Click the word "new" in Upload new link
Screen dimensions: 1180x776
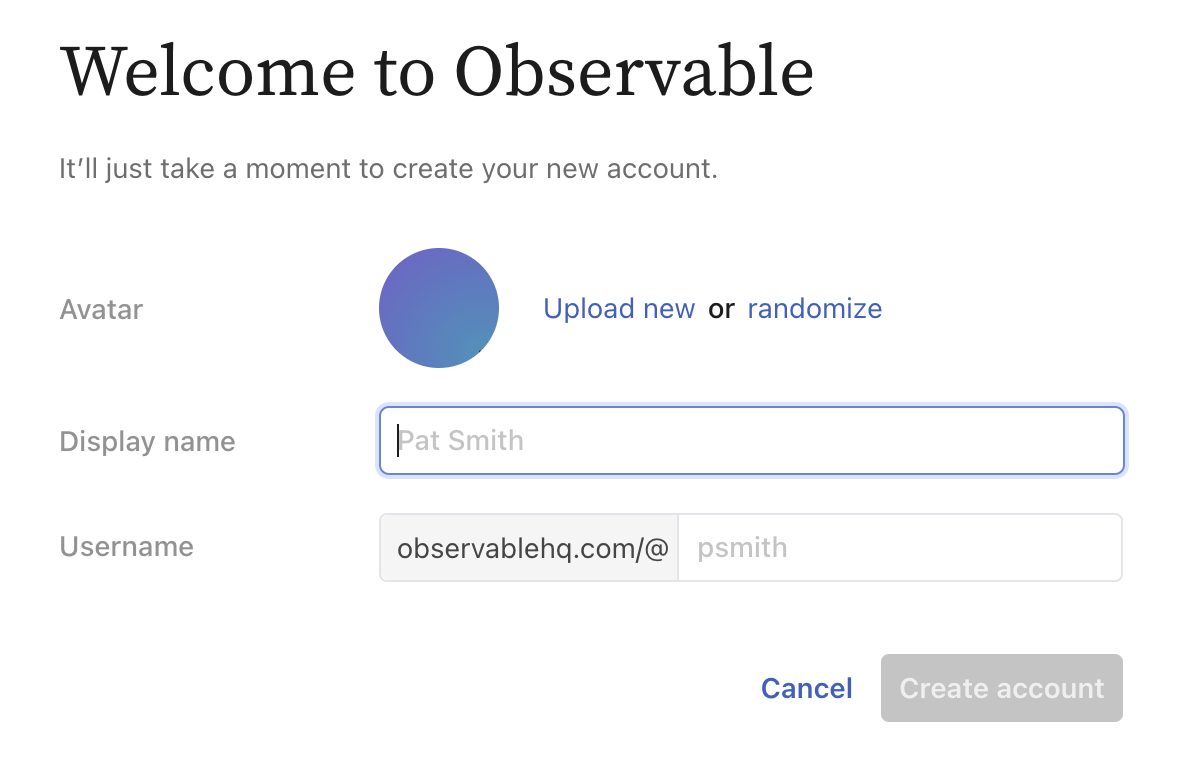click(669, 309)
